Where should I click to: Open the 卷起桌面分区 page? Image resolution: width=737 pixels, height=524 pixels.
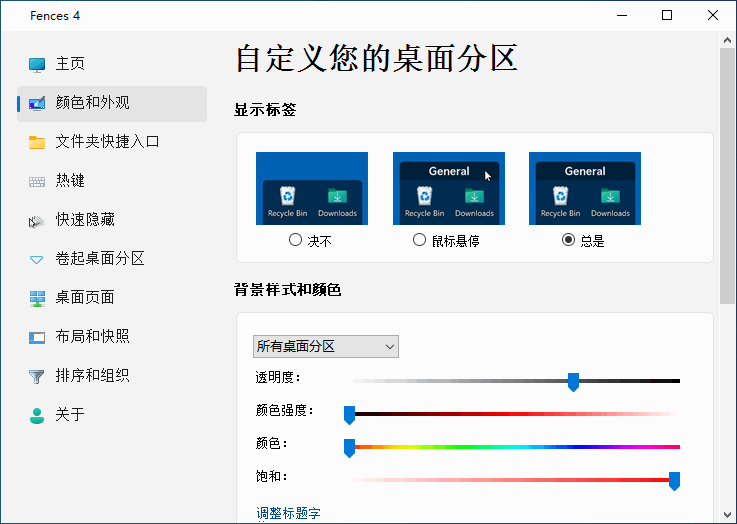[x=112, y=259]
